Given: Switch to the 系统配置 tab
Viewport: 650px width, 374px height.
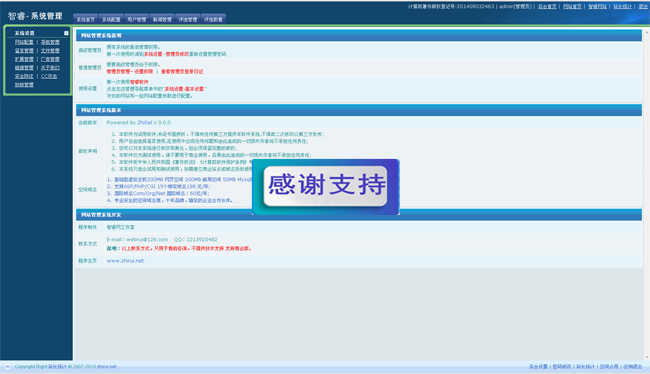Looking at the screenshot, I should (111, 19).
